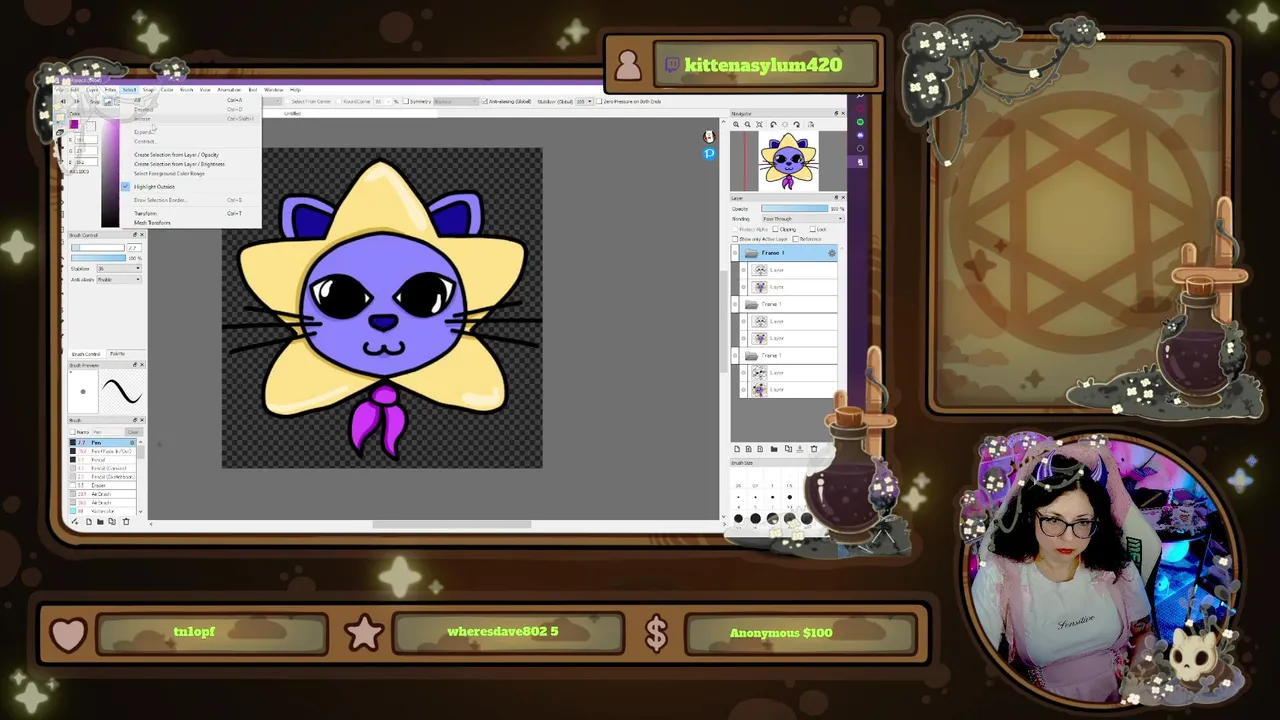Click the Clear button in the Brush panel
This screenshot has height=720, width=1280.
pos(133,432)
